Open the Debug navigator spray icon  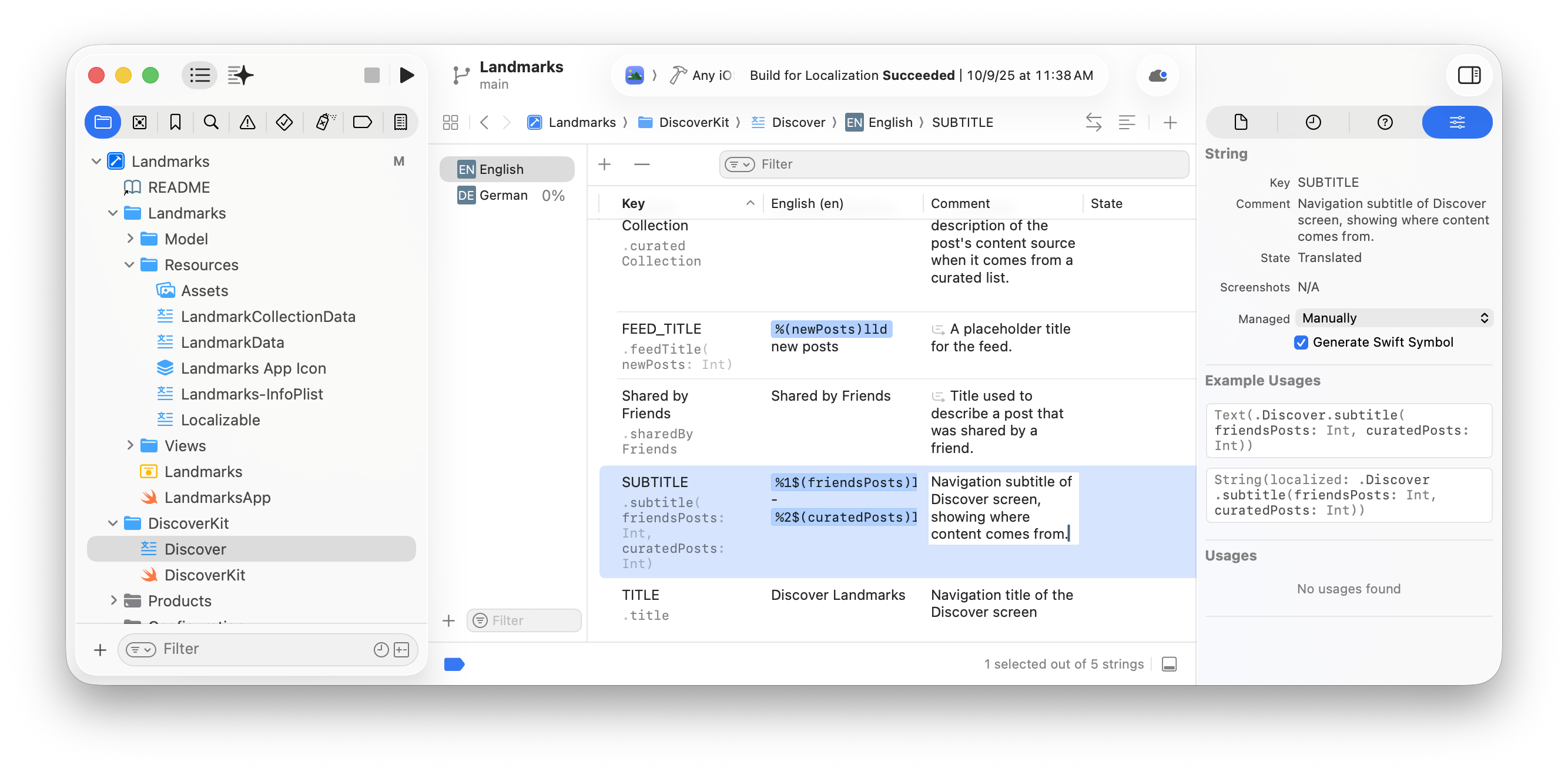[325, 122]
